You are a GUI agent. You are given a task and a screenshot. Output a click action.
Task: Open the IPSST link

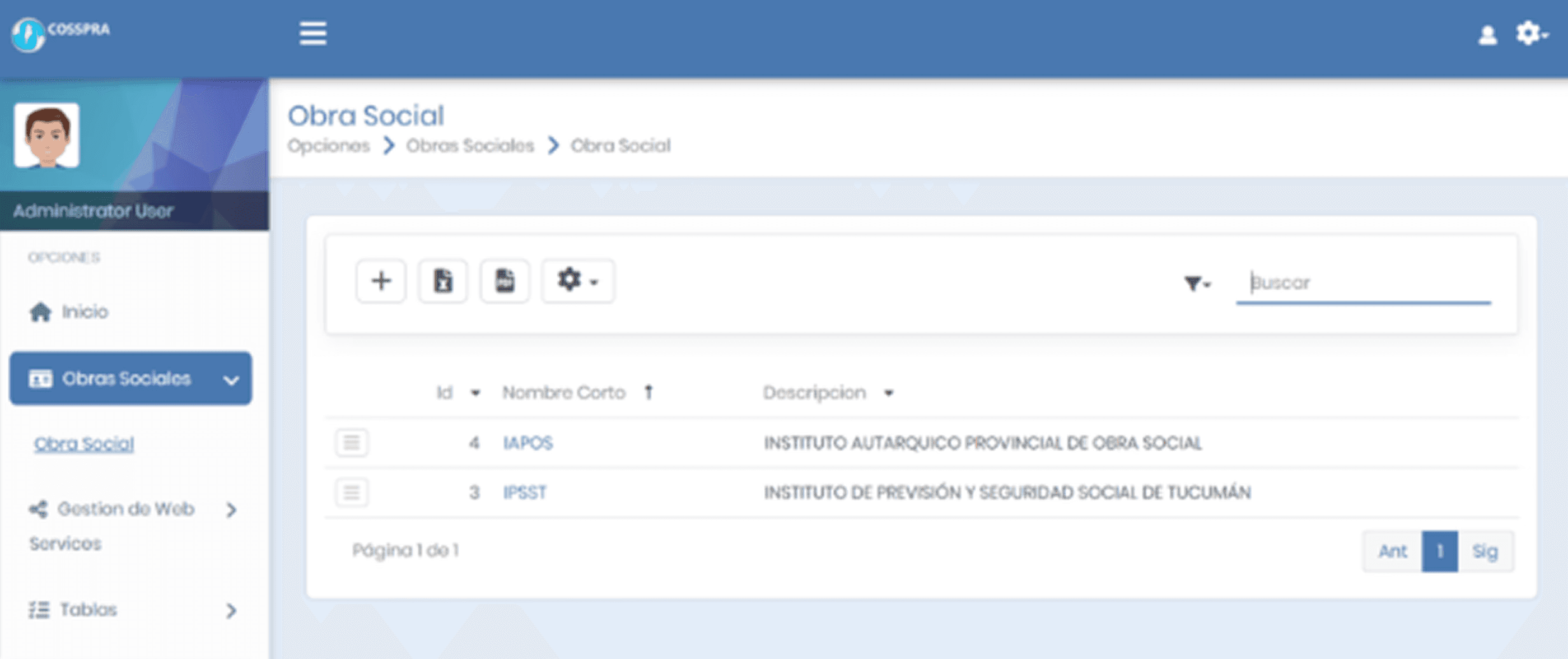[x=524, y=492]
